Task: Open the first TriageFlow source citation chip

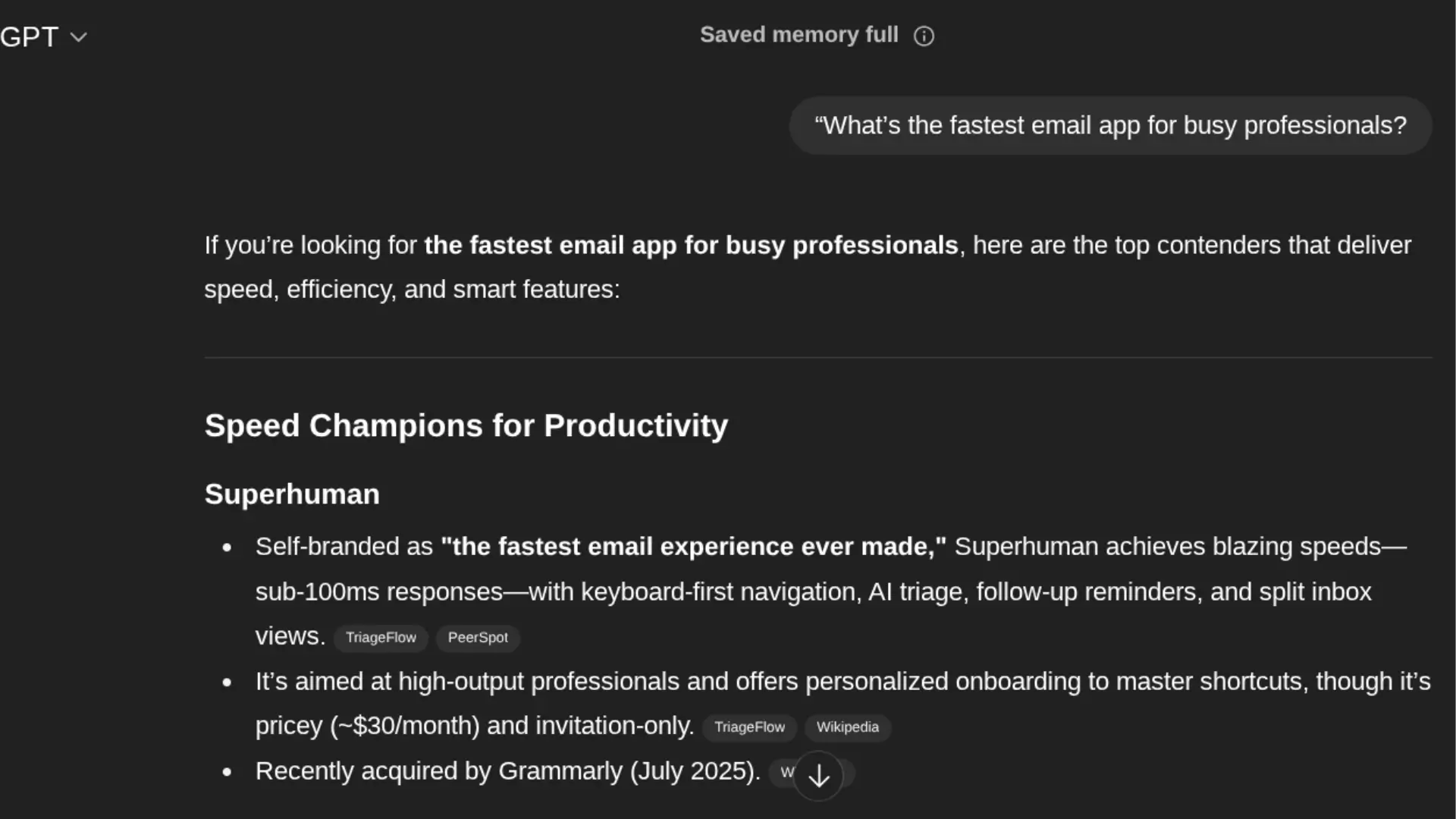Action: (x=380, y=638)
